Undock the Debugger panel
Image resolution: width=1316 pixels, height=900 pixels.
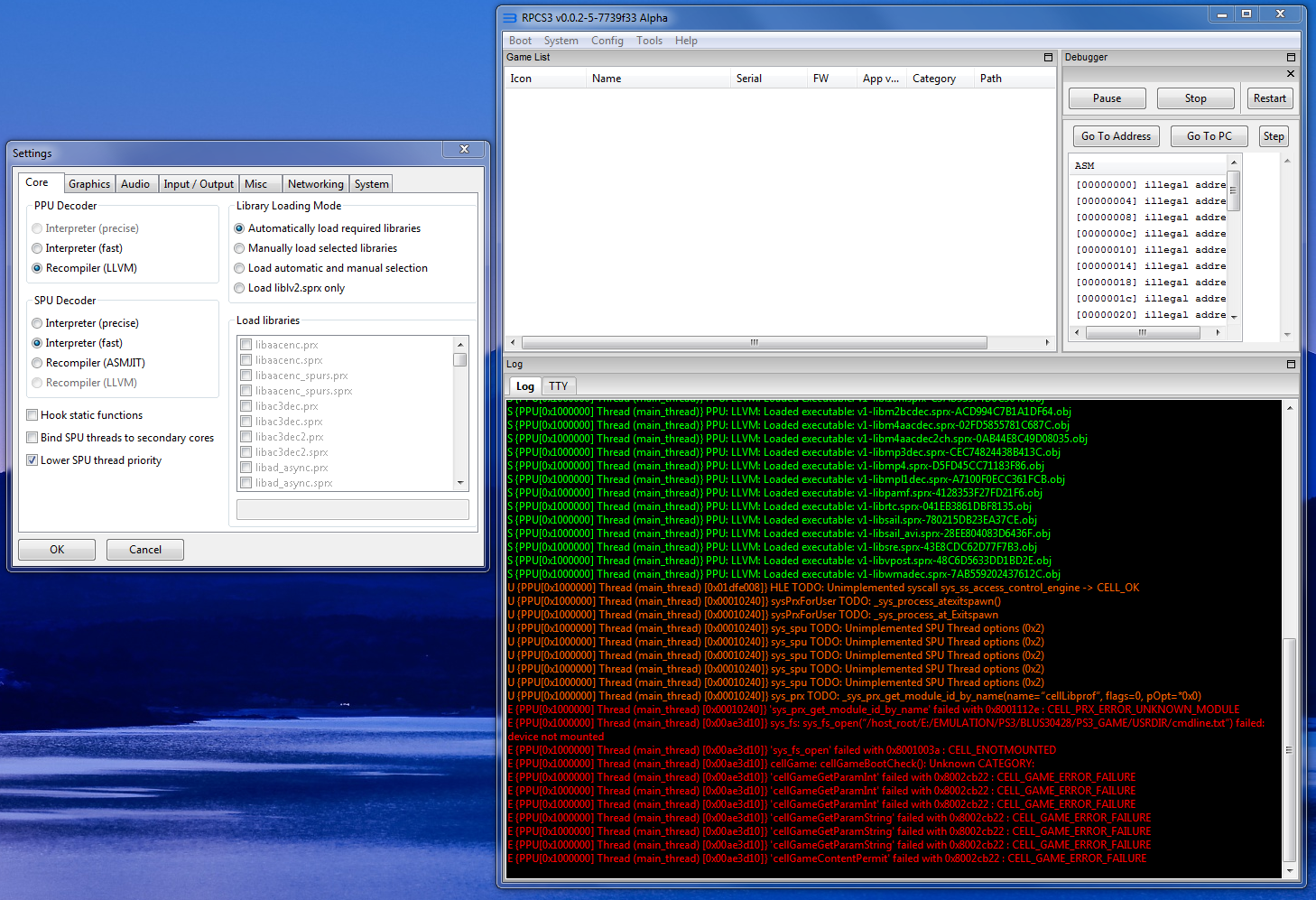click(1291, 57)
